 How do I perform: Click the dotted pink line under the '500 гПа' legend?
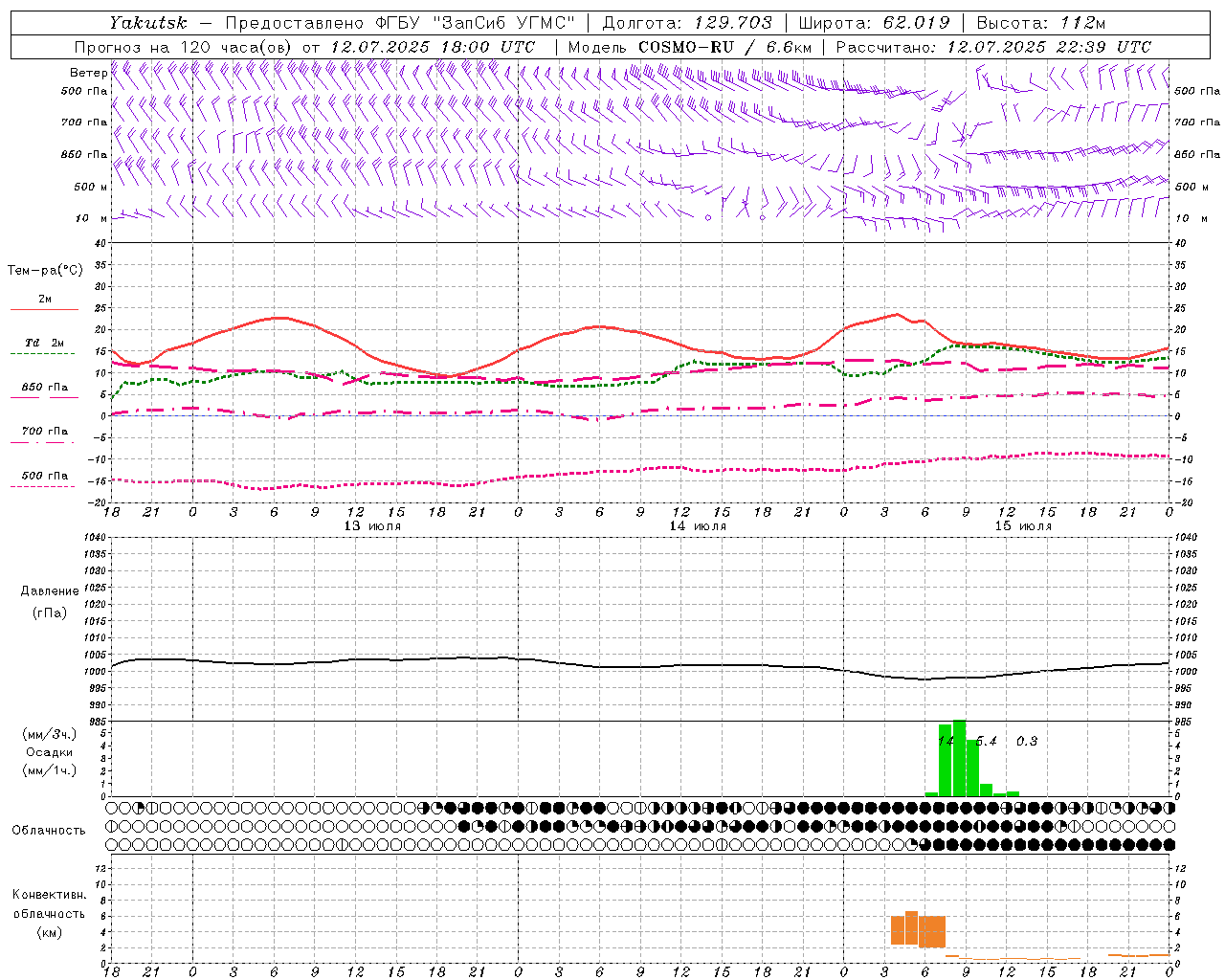(44, 486)
